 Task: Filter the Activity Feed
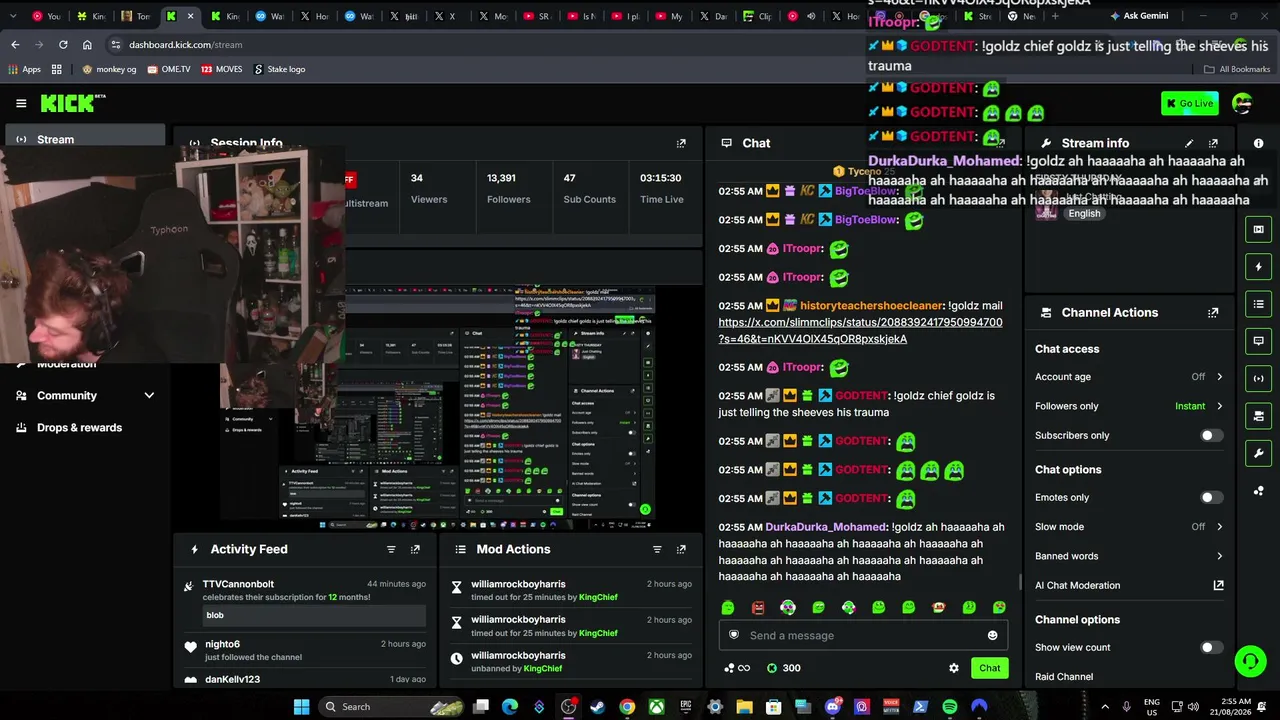click(391, 549)
